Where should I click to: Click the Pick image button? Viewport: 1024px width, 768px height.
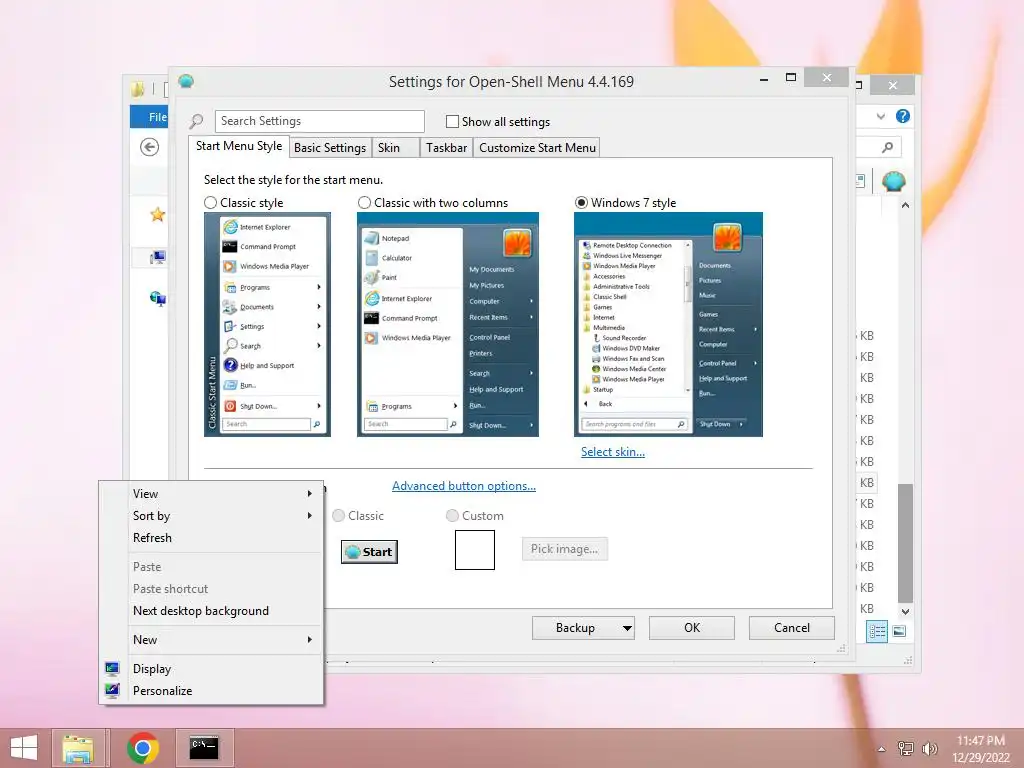click(x=564, y=549)
